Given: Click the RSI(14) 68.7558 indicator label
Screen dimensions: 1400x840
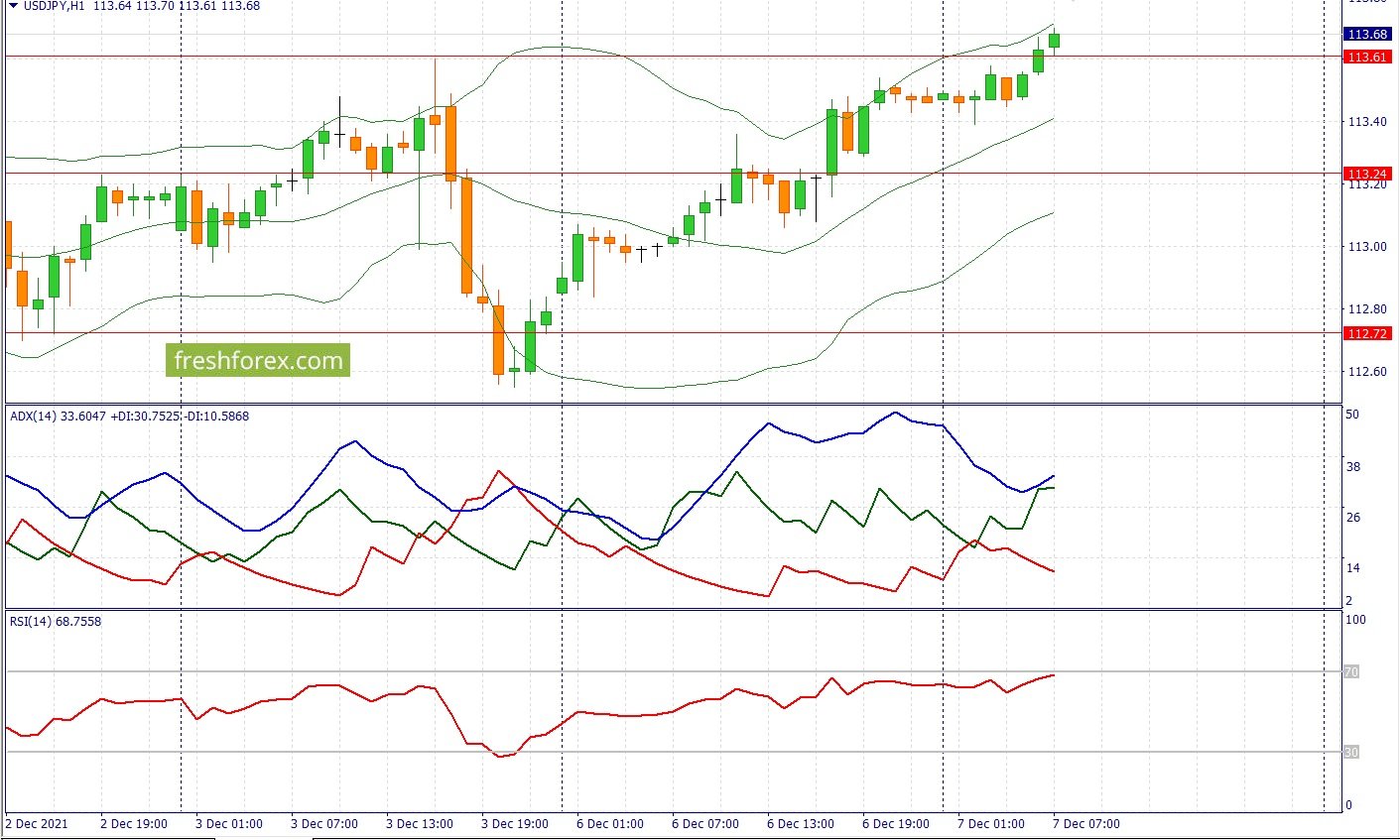Looking at the screenshot, I should point(56,622).
